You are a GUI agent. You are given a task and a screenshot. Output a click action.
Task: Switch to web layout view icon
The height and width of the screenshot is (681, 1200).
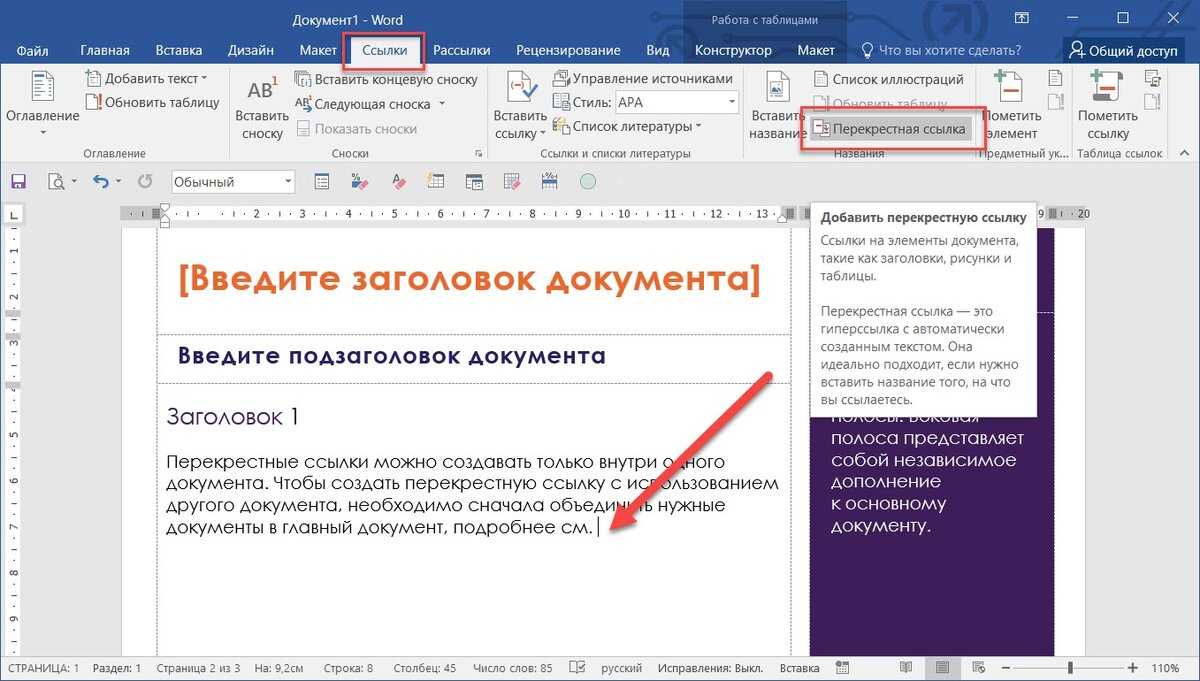pyautogui.click(x=980, y=668)
